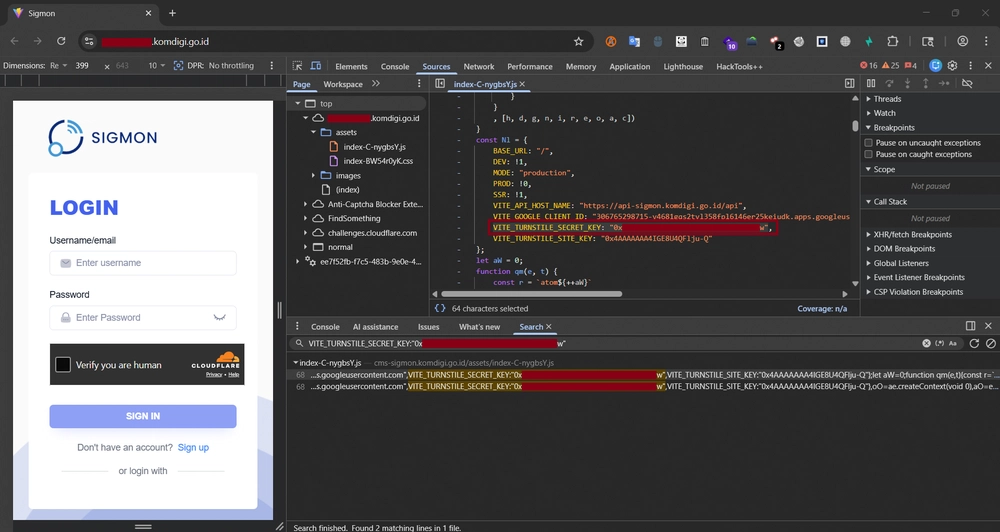Expand the images folder
The height and width of the screenshot is (532, 1000).
point(313,175)
